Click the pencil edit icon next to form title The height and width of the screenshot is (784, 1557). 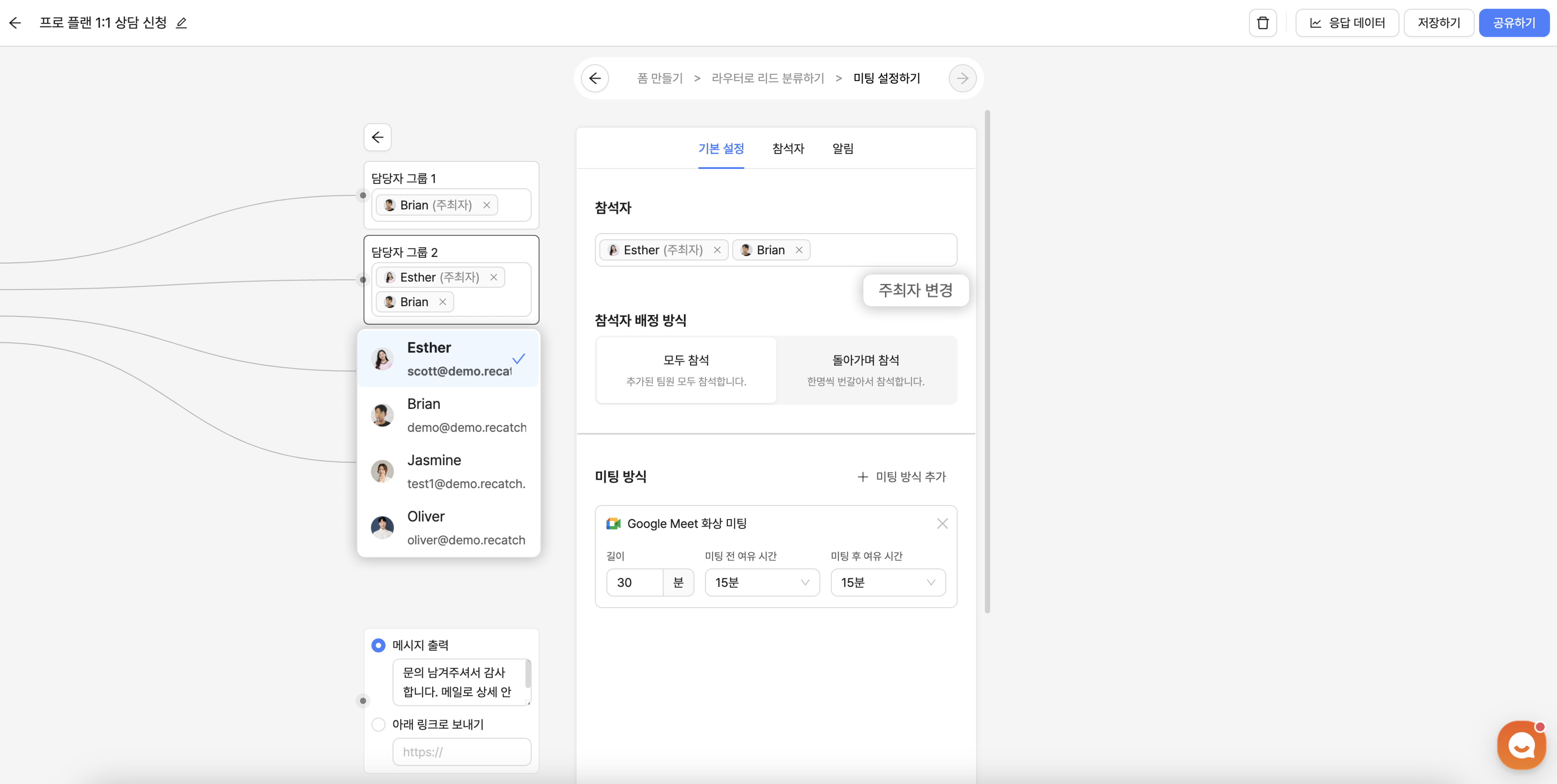point(181,23)
